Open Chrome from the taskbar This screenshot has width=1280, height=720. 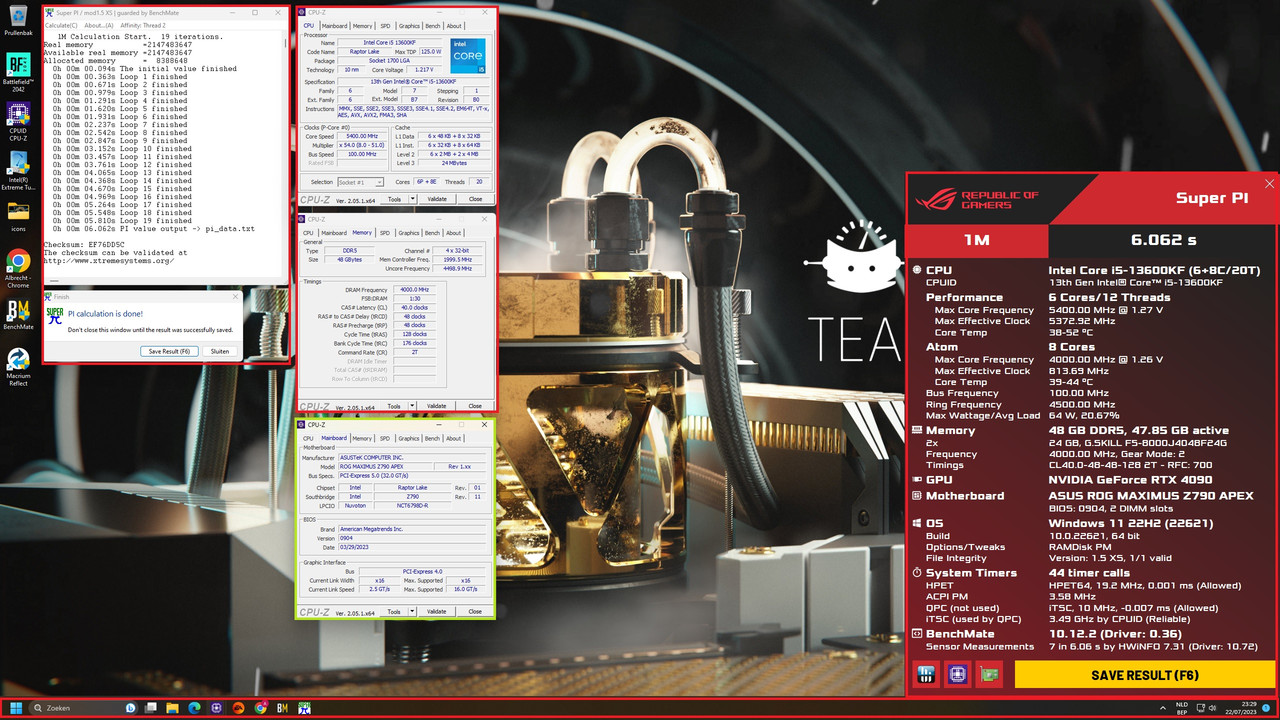pyautogui.click(x=261, y=708)
